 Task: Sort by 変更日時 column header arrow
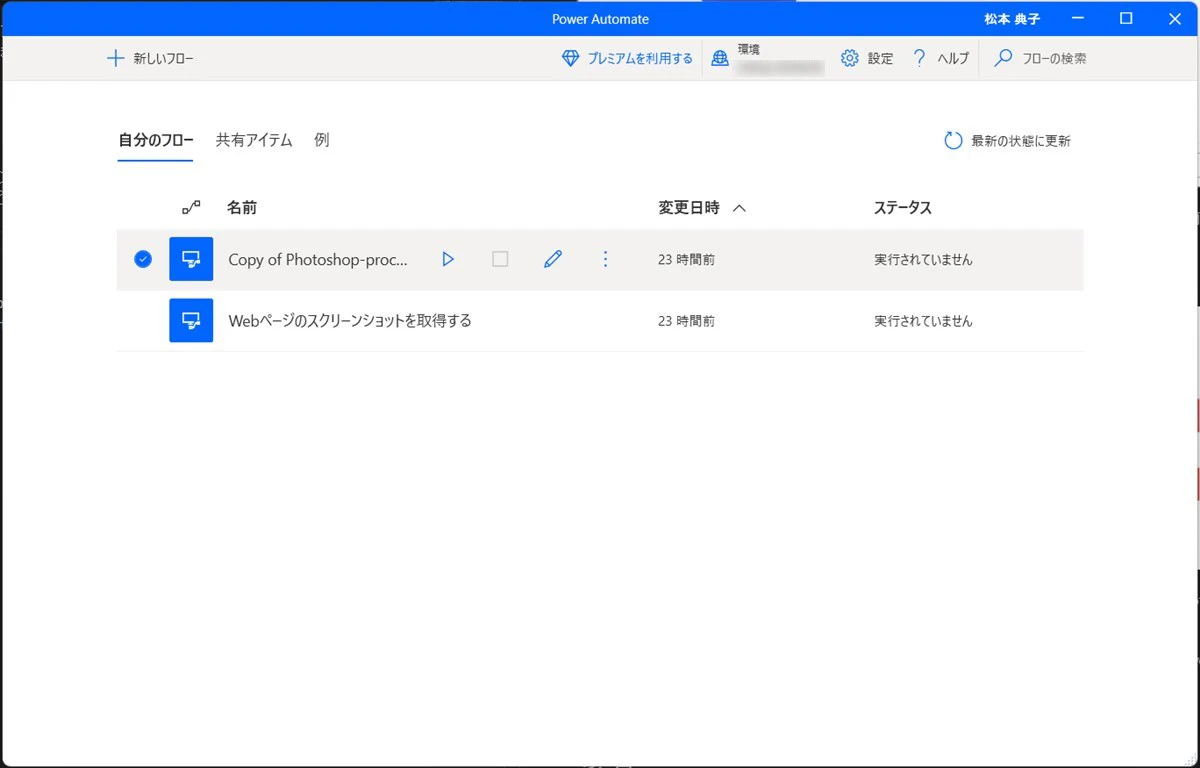point(739,208)
